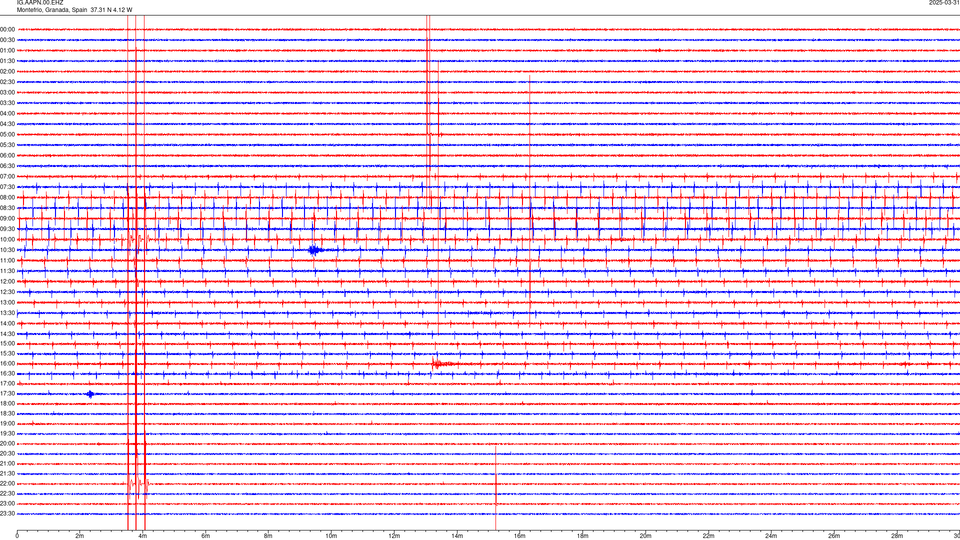Select the 18:30 trace time label
Image resolution: width=960 pixels, height=540 pixels.
pos(8,414)
